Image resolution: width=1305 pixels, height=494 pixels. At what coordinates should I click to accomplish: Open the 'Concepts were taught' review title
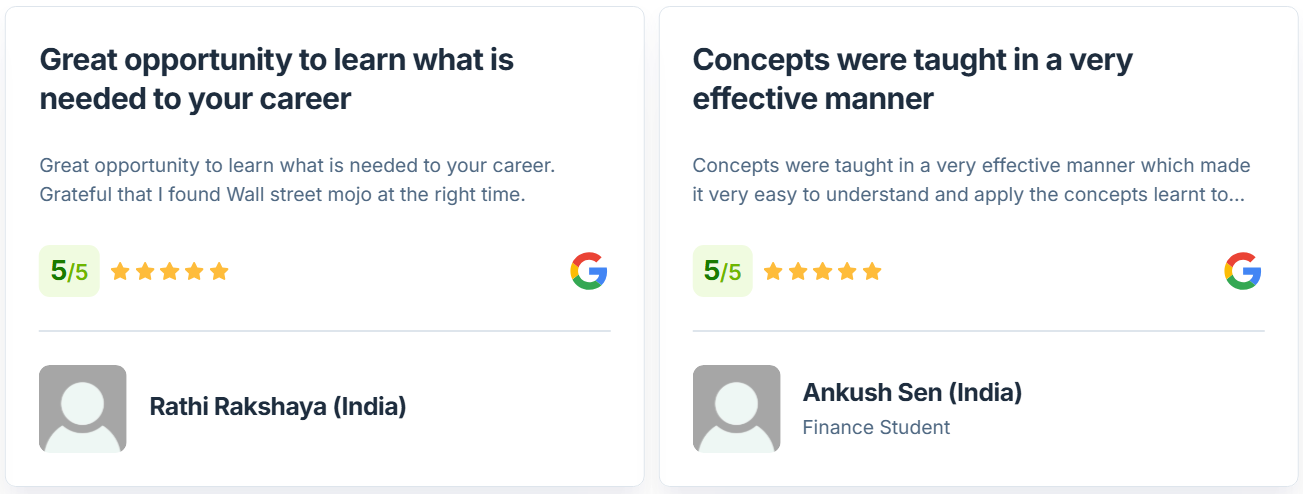pos(912,79)
